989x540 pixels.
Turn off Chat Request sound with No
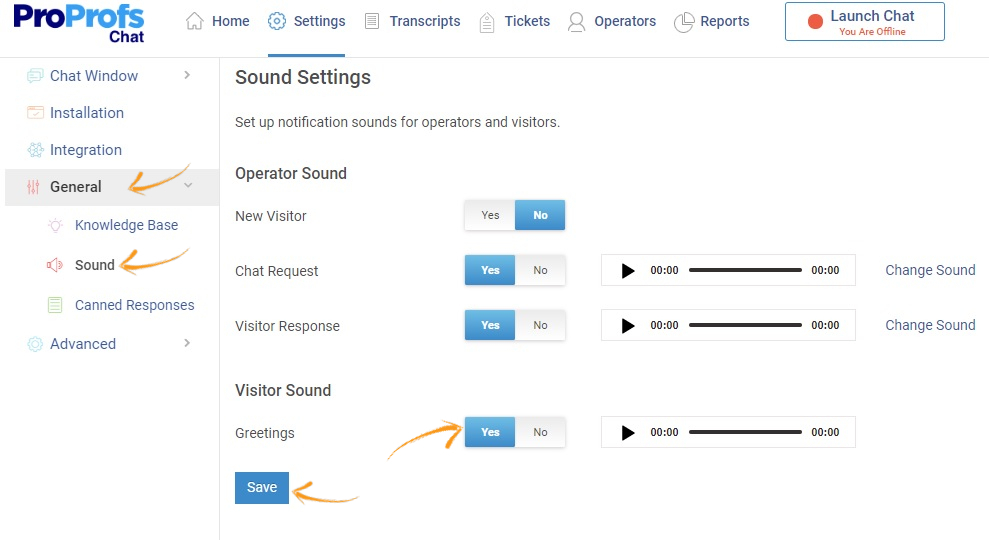click(540, 270)
